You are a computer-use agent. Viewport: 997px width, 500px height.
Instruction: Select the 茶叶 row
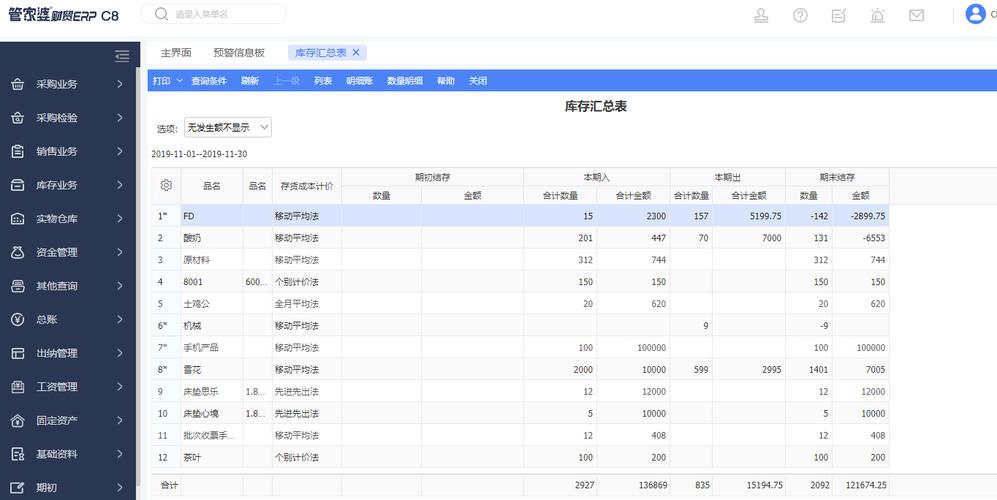coord(520,457)
